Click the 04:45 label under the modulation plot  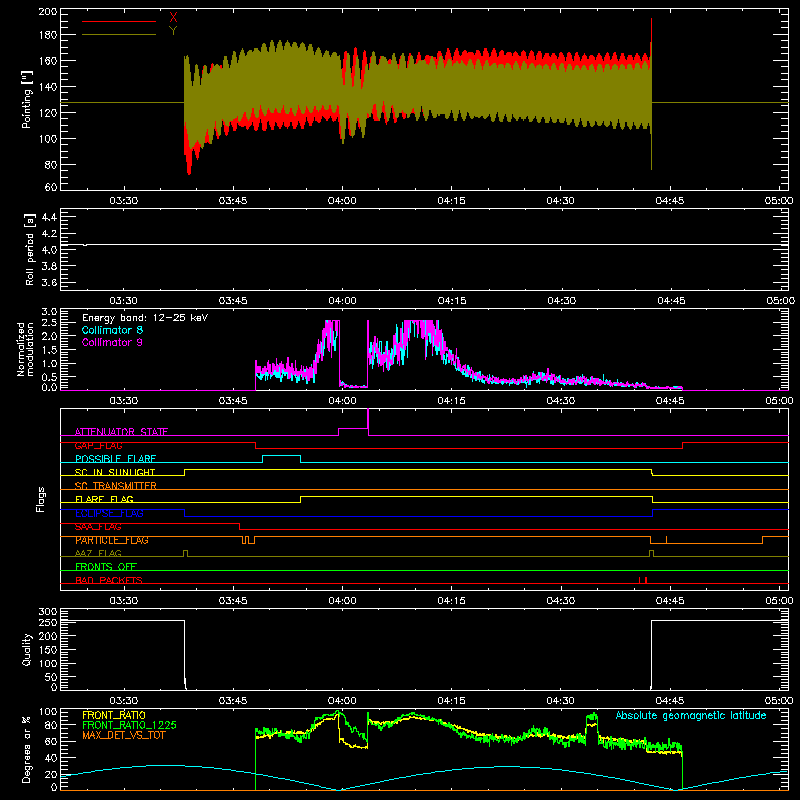670,401
